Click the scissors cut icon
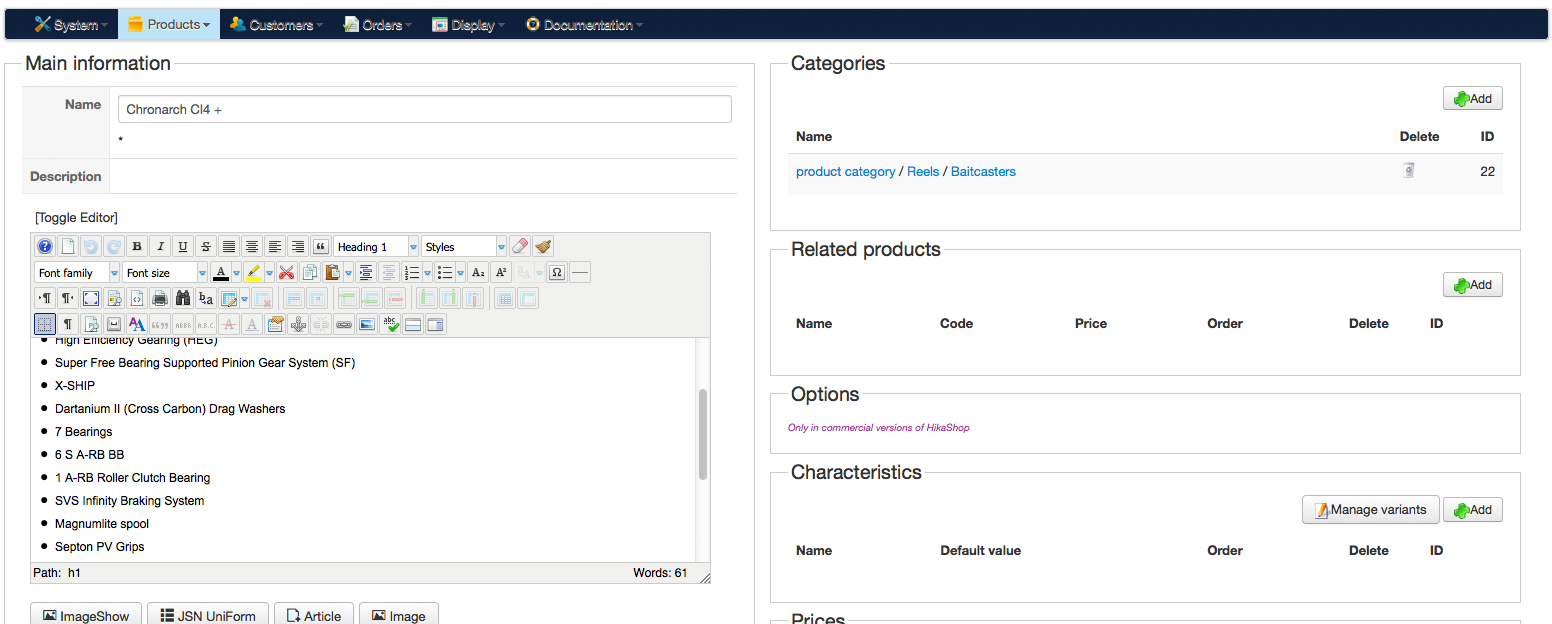The image size is (1552, 624). tap(287, 273)
